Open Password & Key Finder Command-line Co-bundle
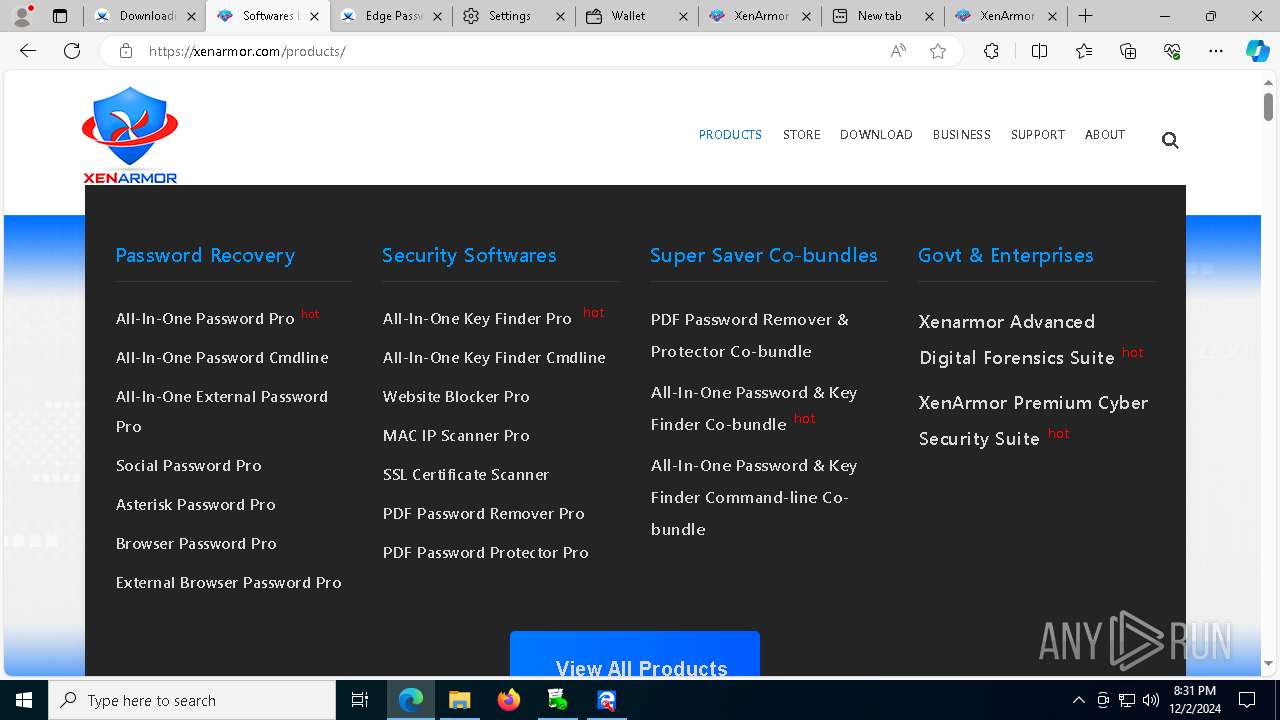The height and width of the screenshot is (720, 1280). [754, 497]
